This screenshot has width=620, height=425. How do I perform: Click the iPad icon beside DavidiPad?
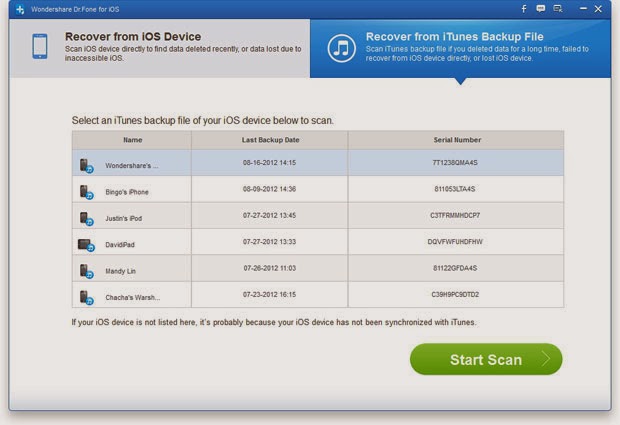click(x=86, y=245)
